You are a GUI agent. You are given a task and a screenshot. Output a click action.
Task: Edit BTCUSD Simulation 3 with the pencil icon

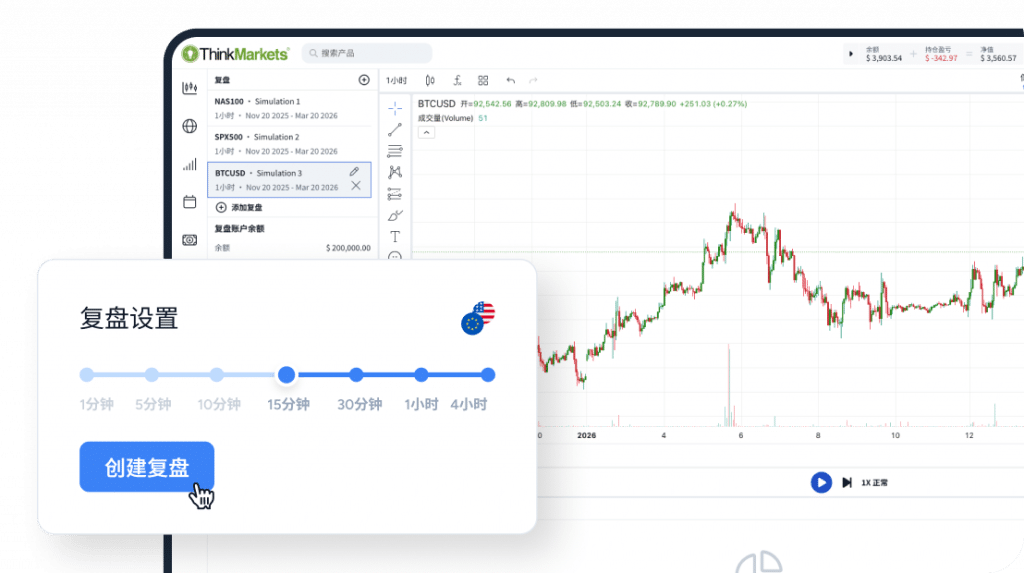[x=354, y=172]
